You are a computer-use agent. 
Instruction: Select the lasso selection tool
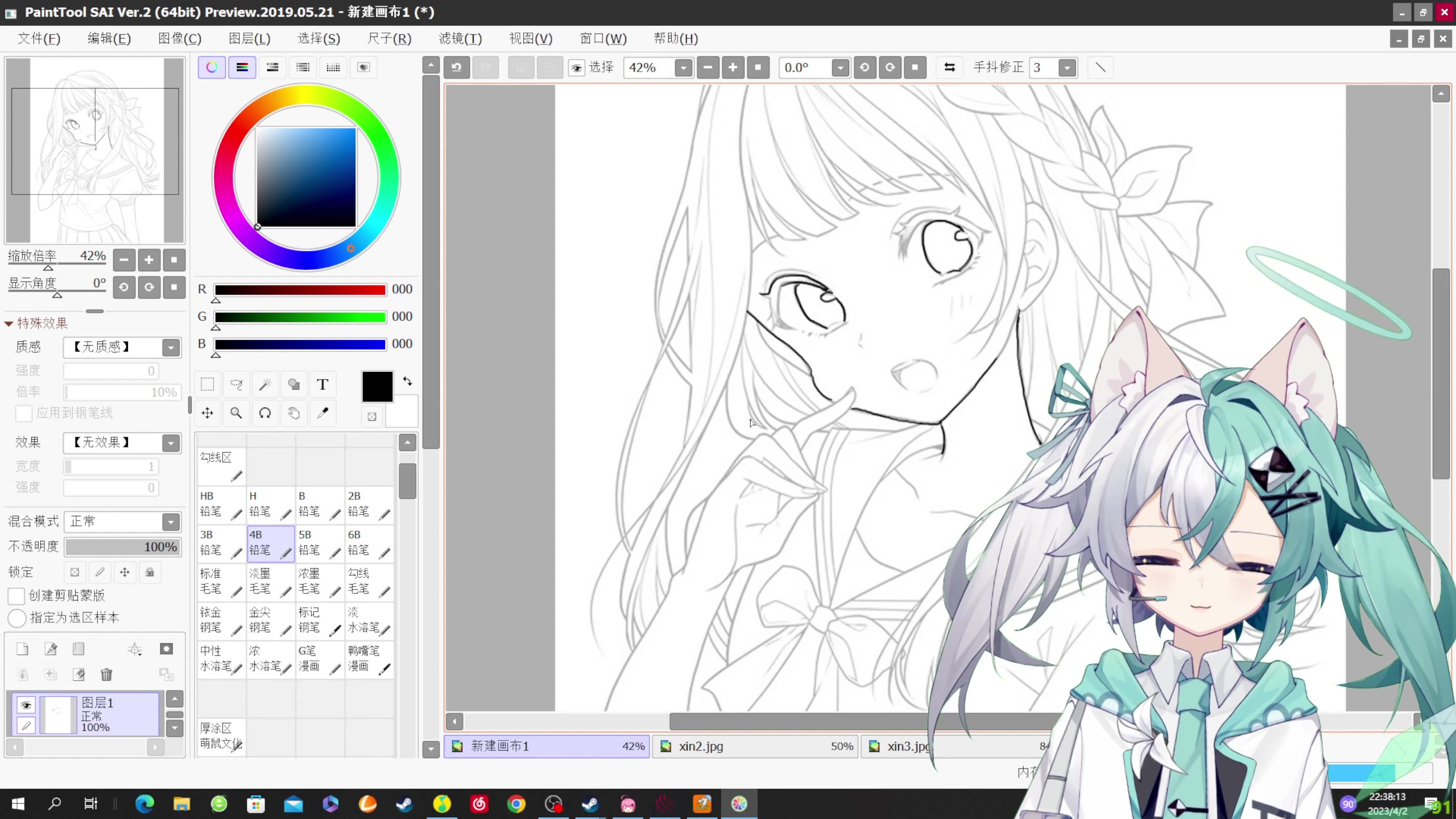(237, 385)
